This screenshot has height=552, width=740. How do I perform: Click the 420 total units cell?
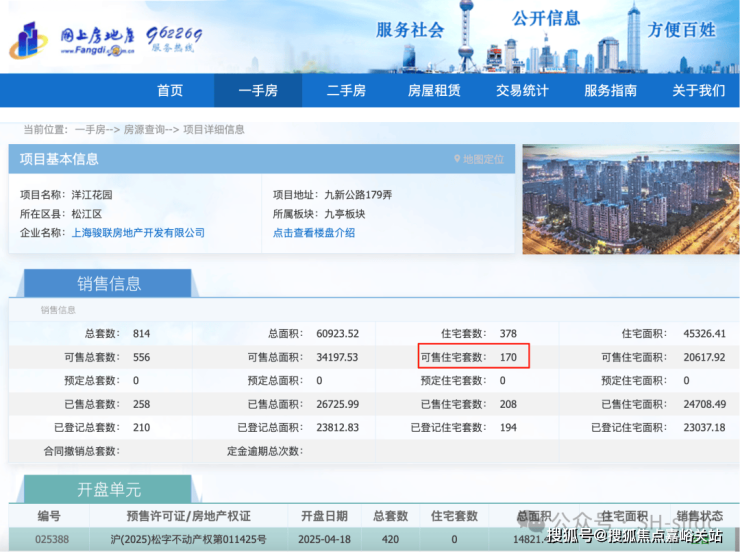click(x=390, y=539)
